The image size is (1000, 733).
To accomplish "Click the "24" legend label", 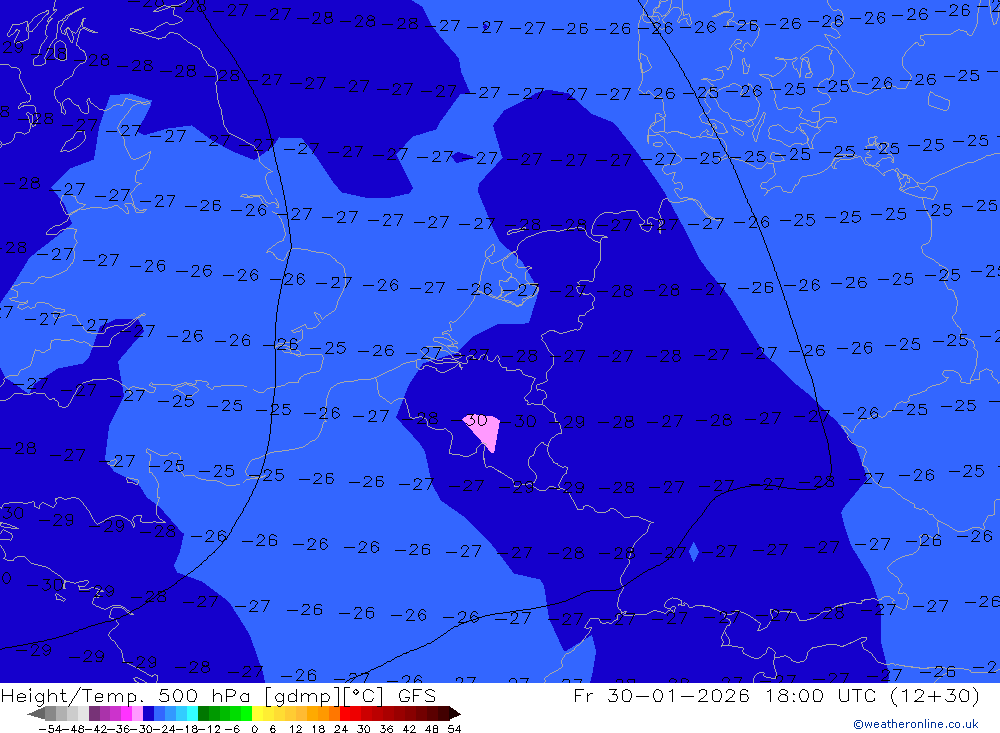I will coord(341,729).
